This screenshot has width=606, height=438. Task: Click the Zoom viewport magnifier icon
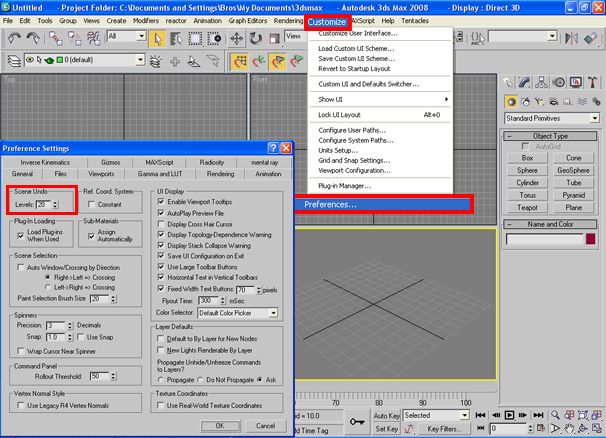pos(555,415)
